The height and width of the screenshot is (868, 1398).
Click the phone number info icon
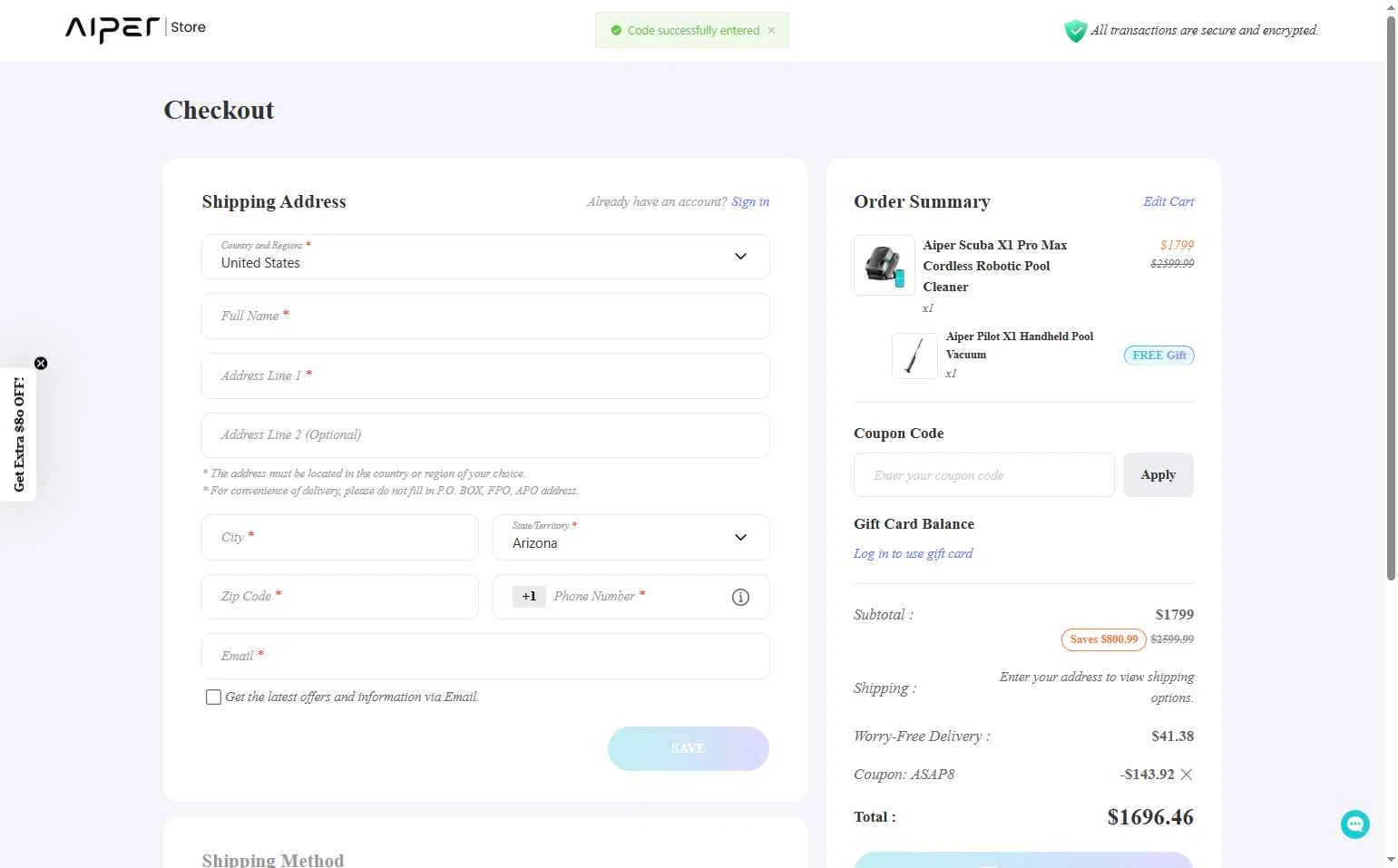pyautogui.click(x=740, y=597)
